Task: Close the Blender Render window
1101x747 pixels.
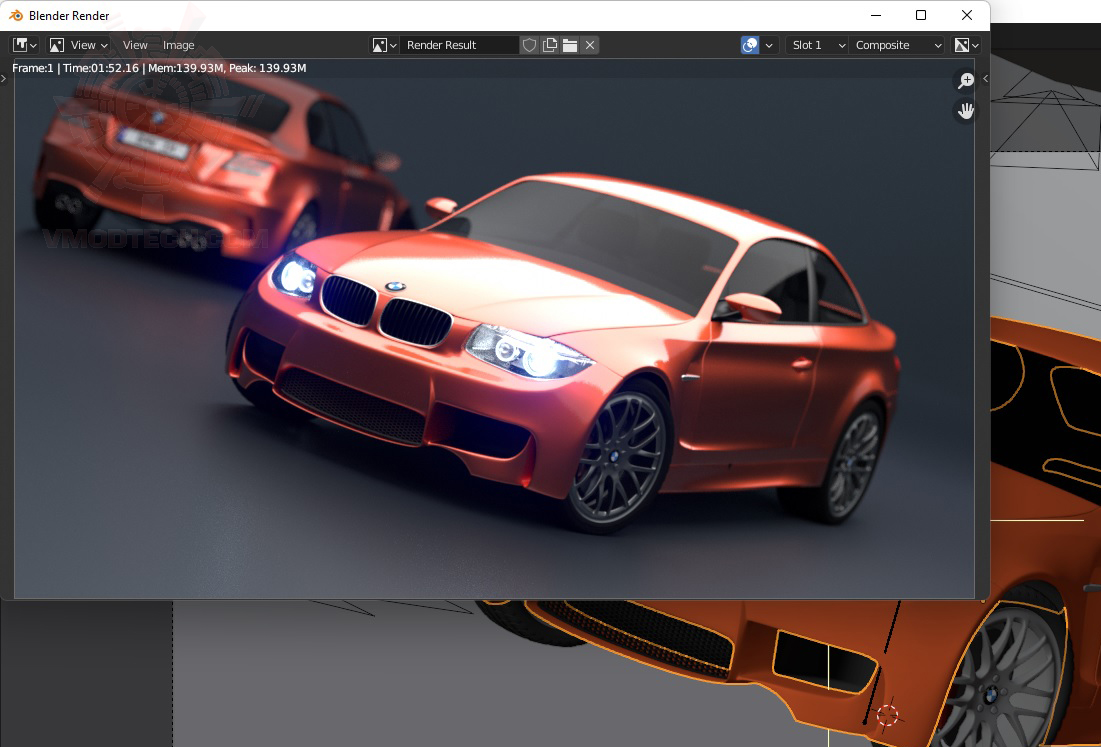Action: (x=967, y=15)
